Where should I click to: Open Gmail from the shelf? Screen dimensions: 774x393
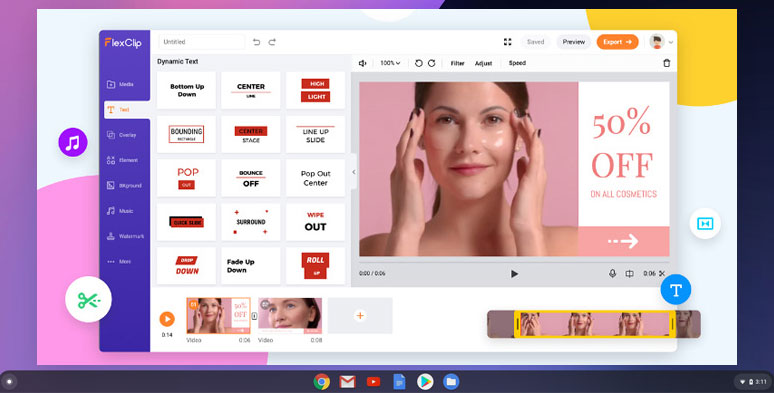pyautogui.click(x=348, y=382)
